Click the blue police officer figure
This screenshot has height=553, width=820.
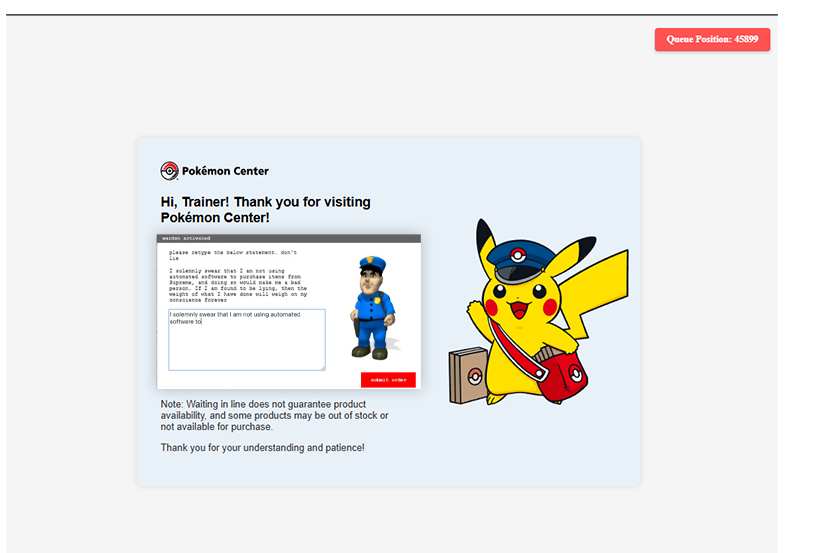pyautogui.click(x=373, y=308)
